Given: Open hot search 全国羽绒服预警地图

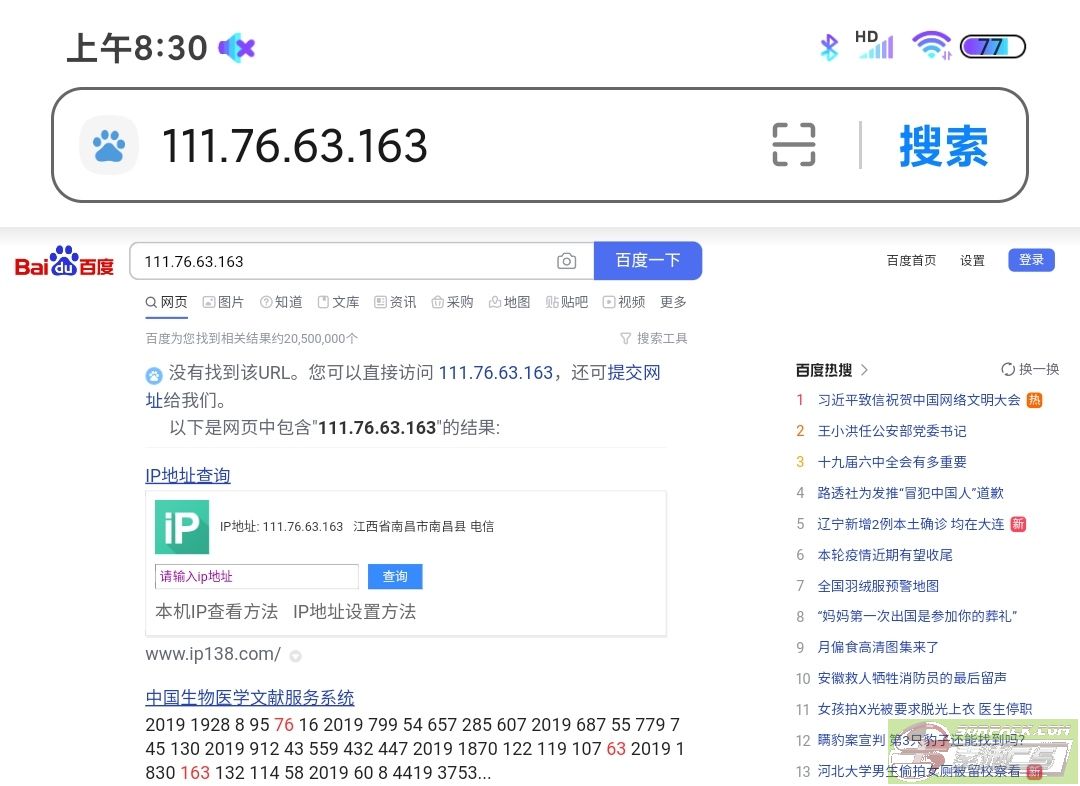Looking at the screenshot, I should point(878,586).
